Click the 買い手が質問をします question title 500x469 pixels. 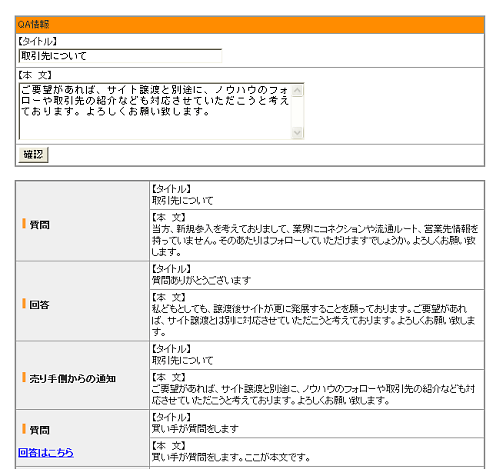[x=195, y=429]
